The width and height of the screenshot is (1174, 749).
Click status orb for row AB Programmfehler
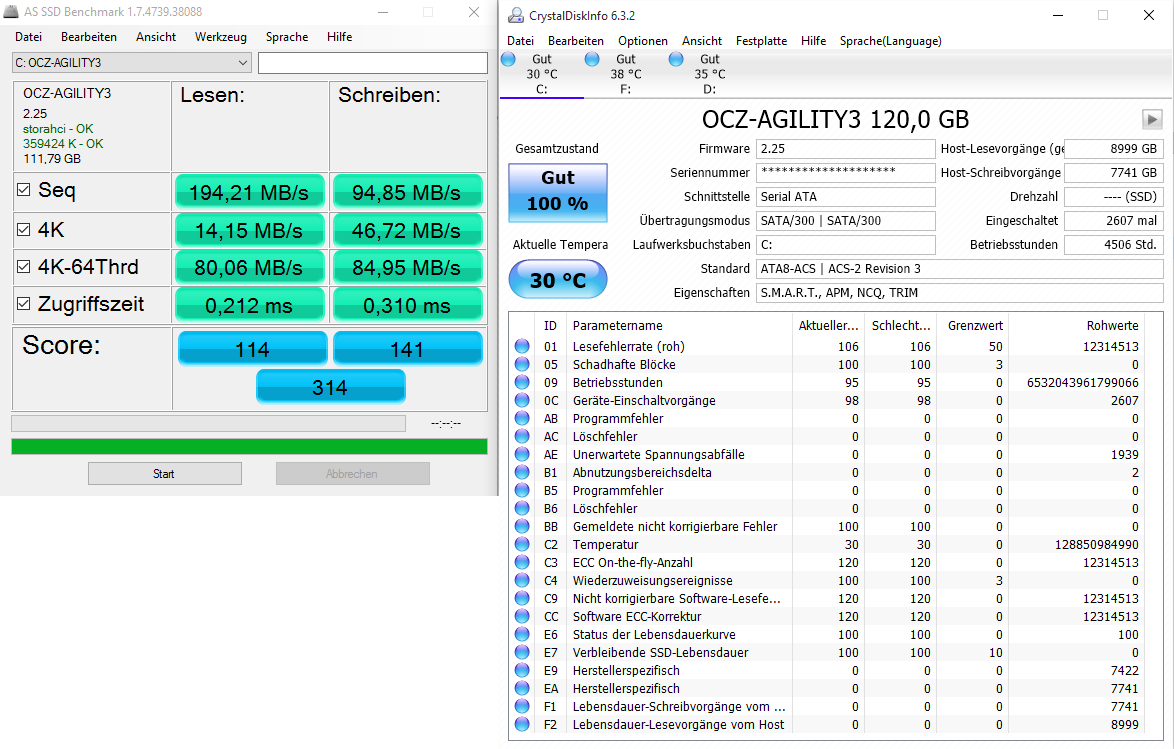click(x=522, y=418)
